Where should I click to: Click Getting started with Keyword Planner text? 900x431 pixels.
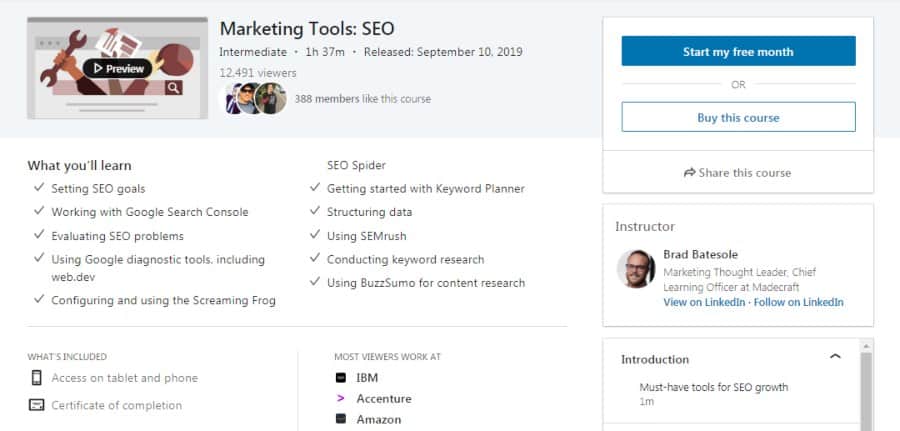pos(426,189)
